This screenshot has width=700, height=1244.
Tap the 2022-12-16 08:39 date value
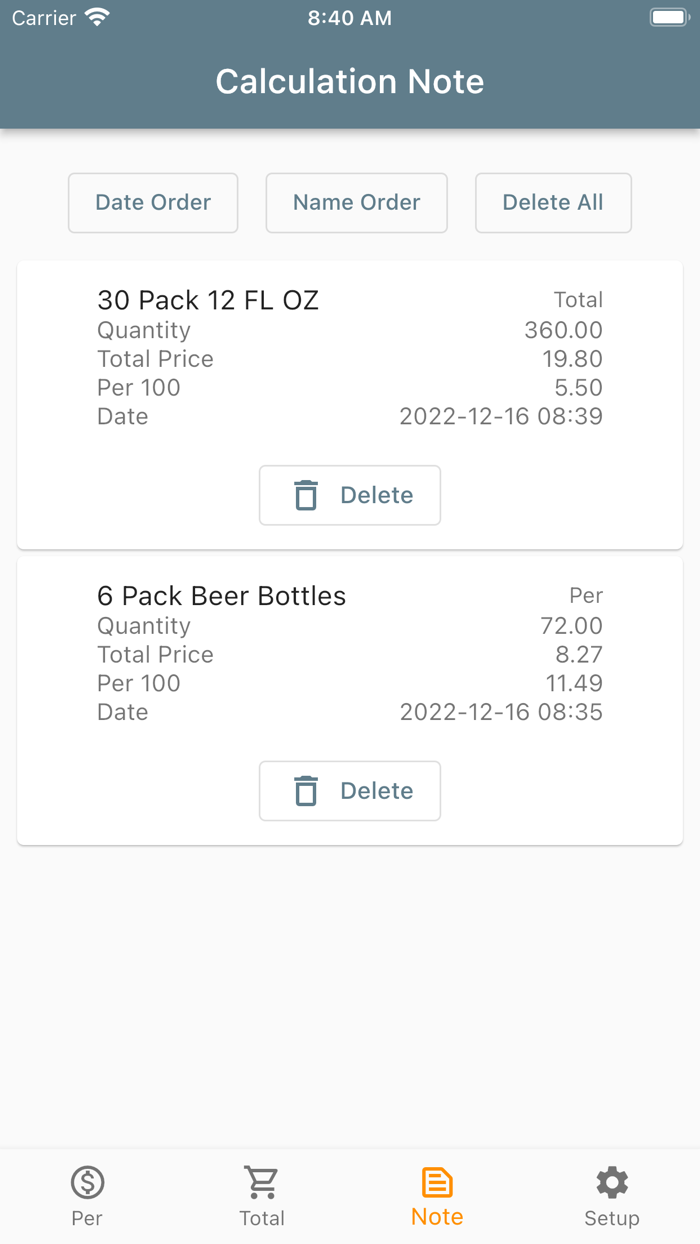click(x=501, y=416)
